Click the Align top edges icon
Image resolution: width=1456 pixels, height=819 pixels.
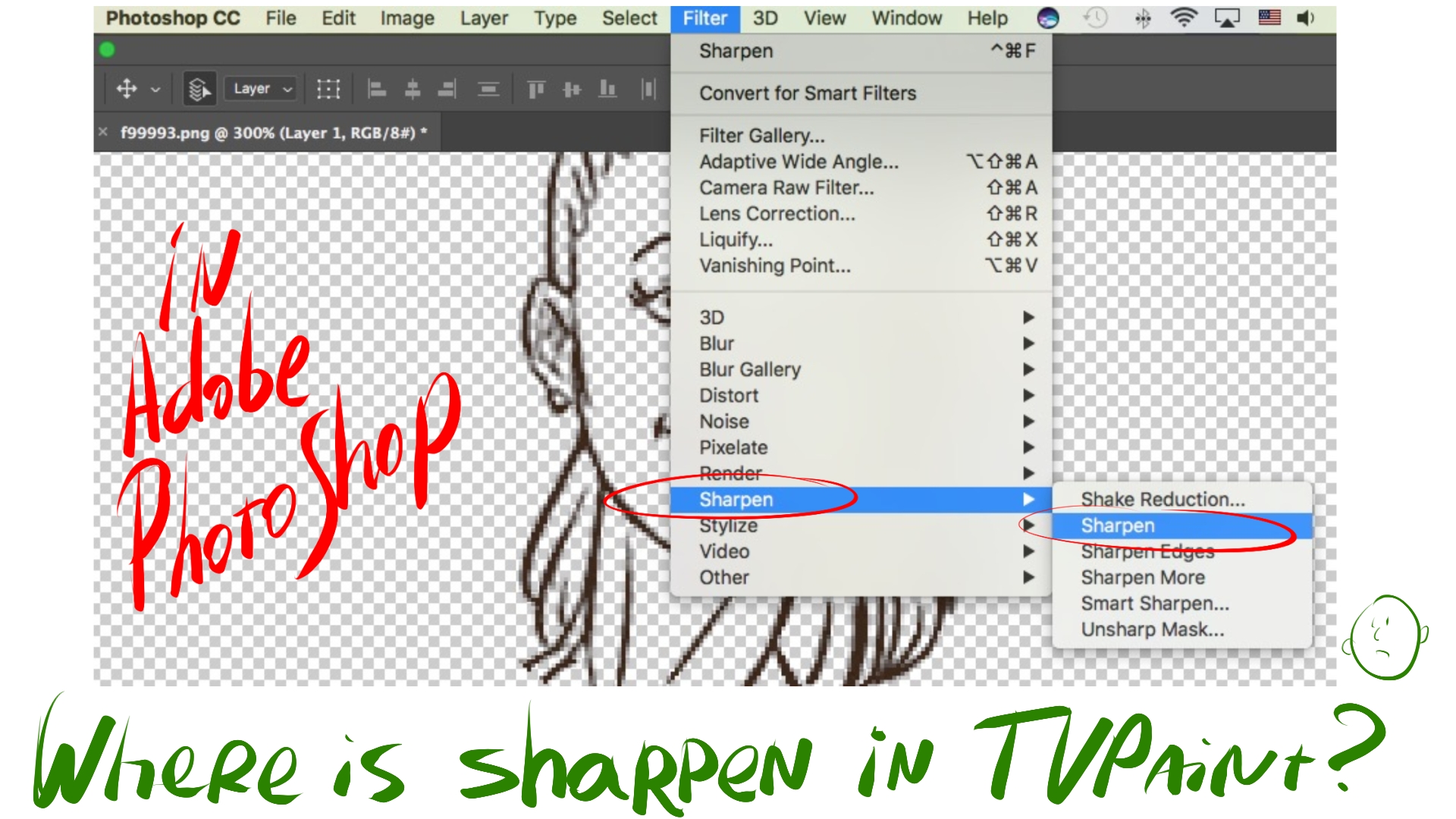[x=536, y=89]
